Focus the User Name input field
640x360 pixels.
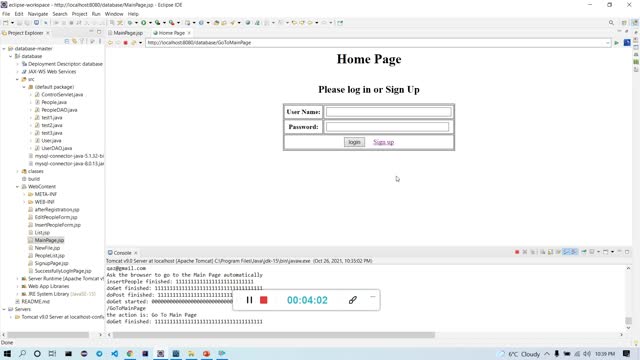pos(389,112)
